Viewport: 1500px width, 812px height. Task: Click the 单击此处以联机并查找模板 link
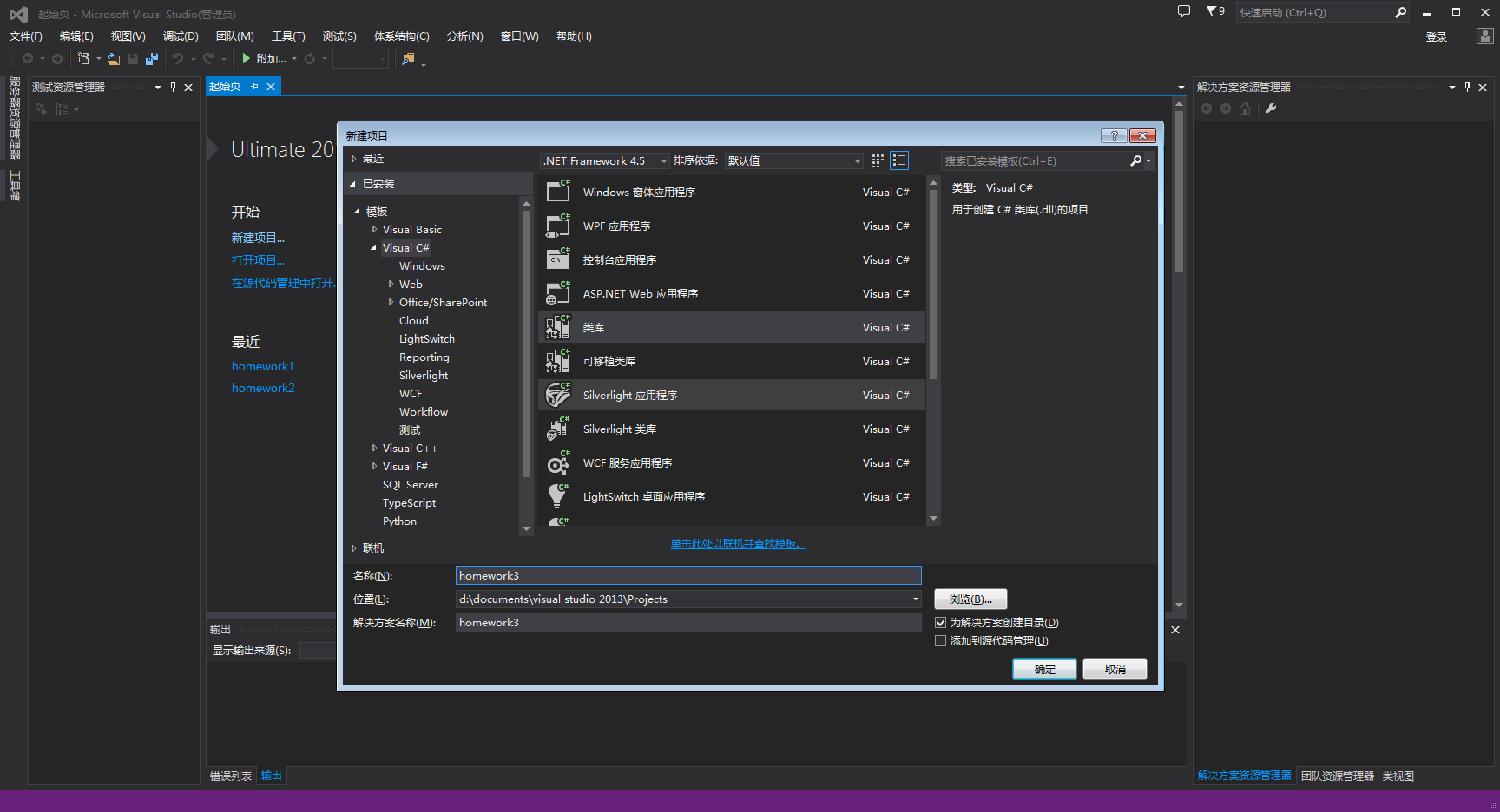click(x=738, y=544)
